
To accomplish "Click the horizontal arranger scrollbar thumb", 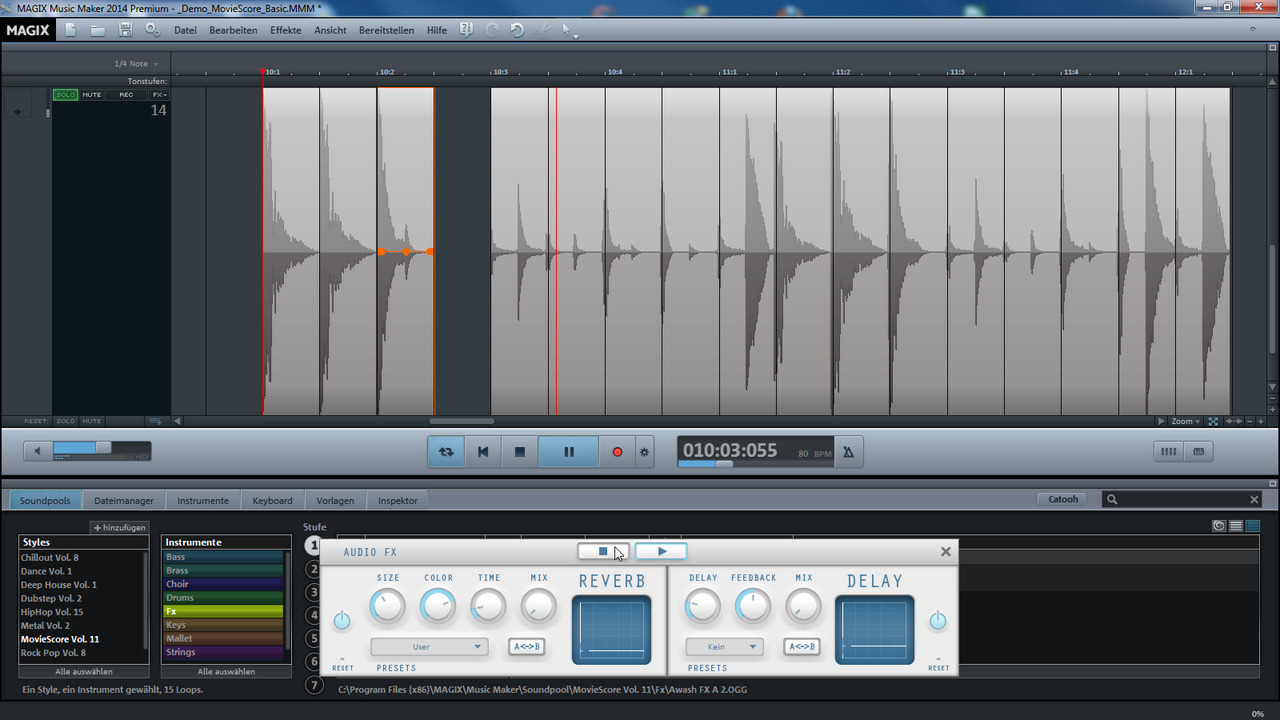I will pos(462,421).
